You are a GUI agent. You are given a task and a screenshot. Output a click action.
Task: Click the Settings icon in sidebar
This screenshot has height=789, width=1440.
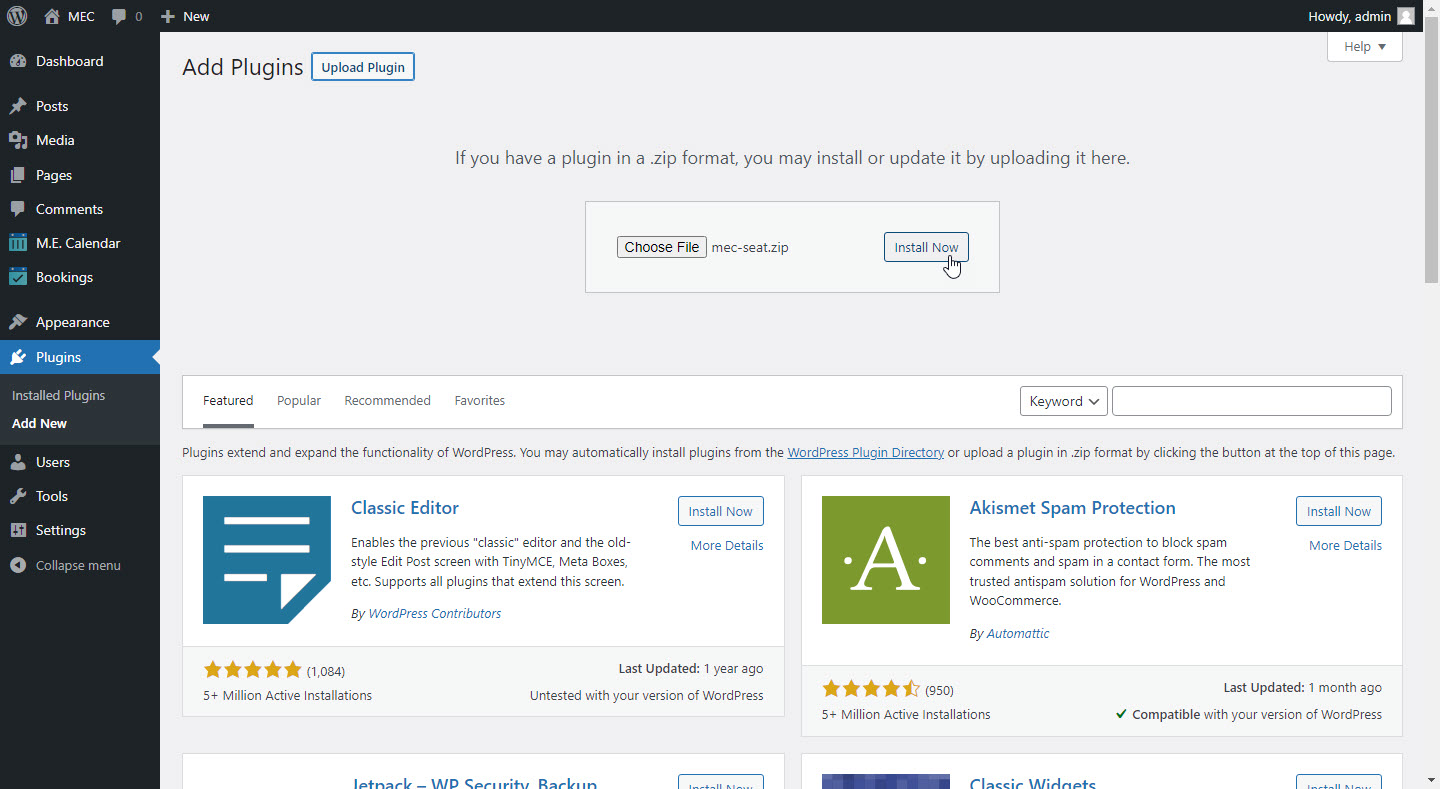click(18, 530)
